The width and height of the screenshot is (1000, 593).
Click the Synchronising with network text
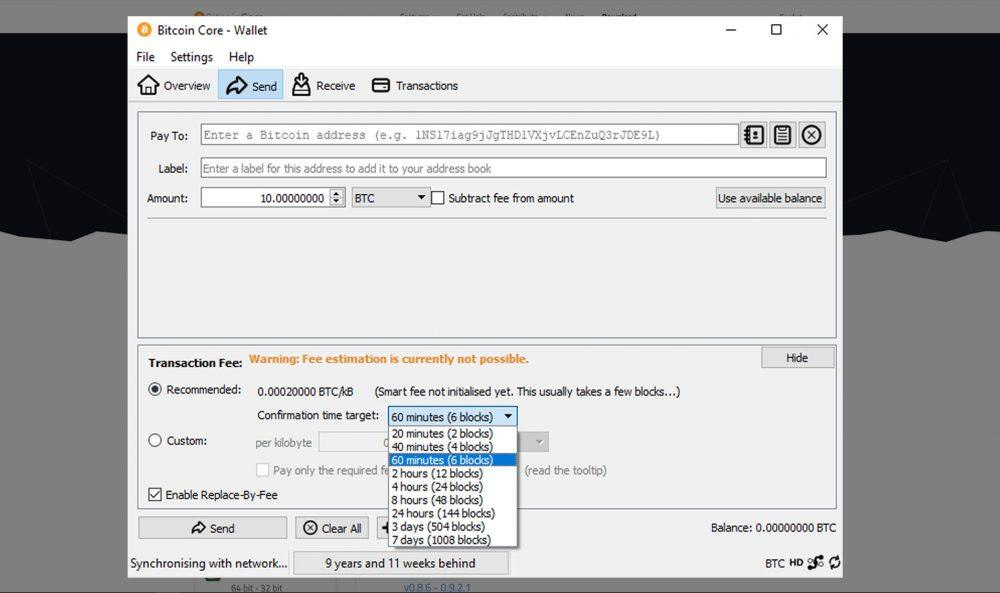click(x=209, y=563)
